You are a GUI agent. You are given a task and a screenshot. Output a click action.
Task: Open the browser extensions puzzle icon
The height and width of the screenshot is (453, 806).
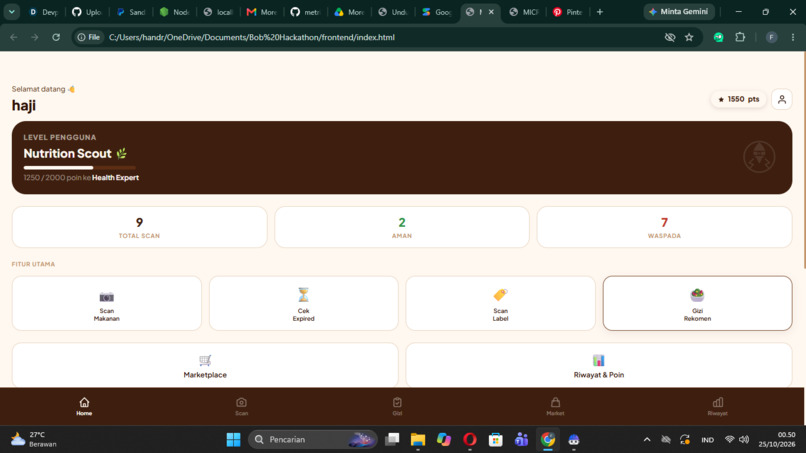(740, 37)
